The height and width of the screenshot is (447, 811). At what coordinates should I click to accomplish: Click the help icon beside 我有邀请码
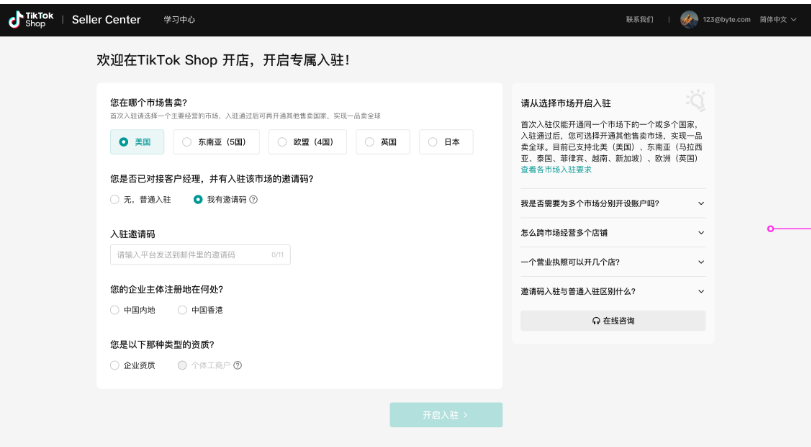point(253,200)
